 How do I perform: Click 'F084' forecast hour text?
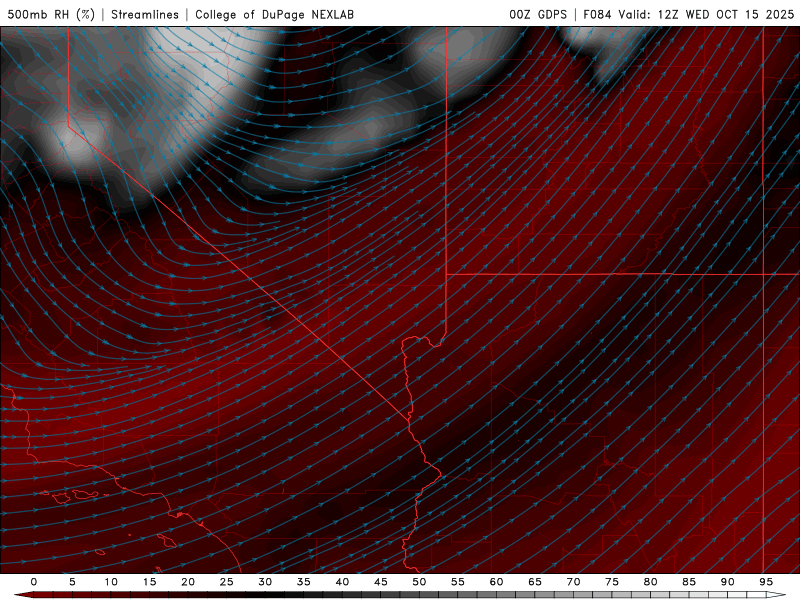[x=597, y=14]
